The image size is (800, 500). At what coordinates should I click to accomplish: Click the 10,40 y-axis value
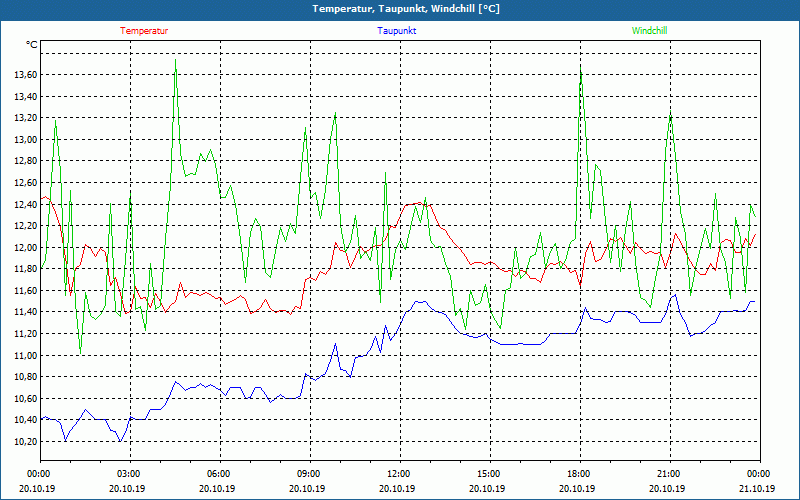26,420
